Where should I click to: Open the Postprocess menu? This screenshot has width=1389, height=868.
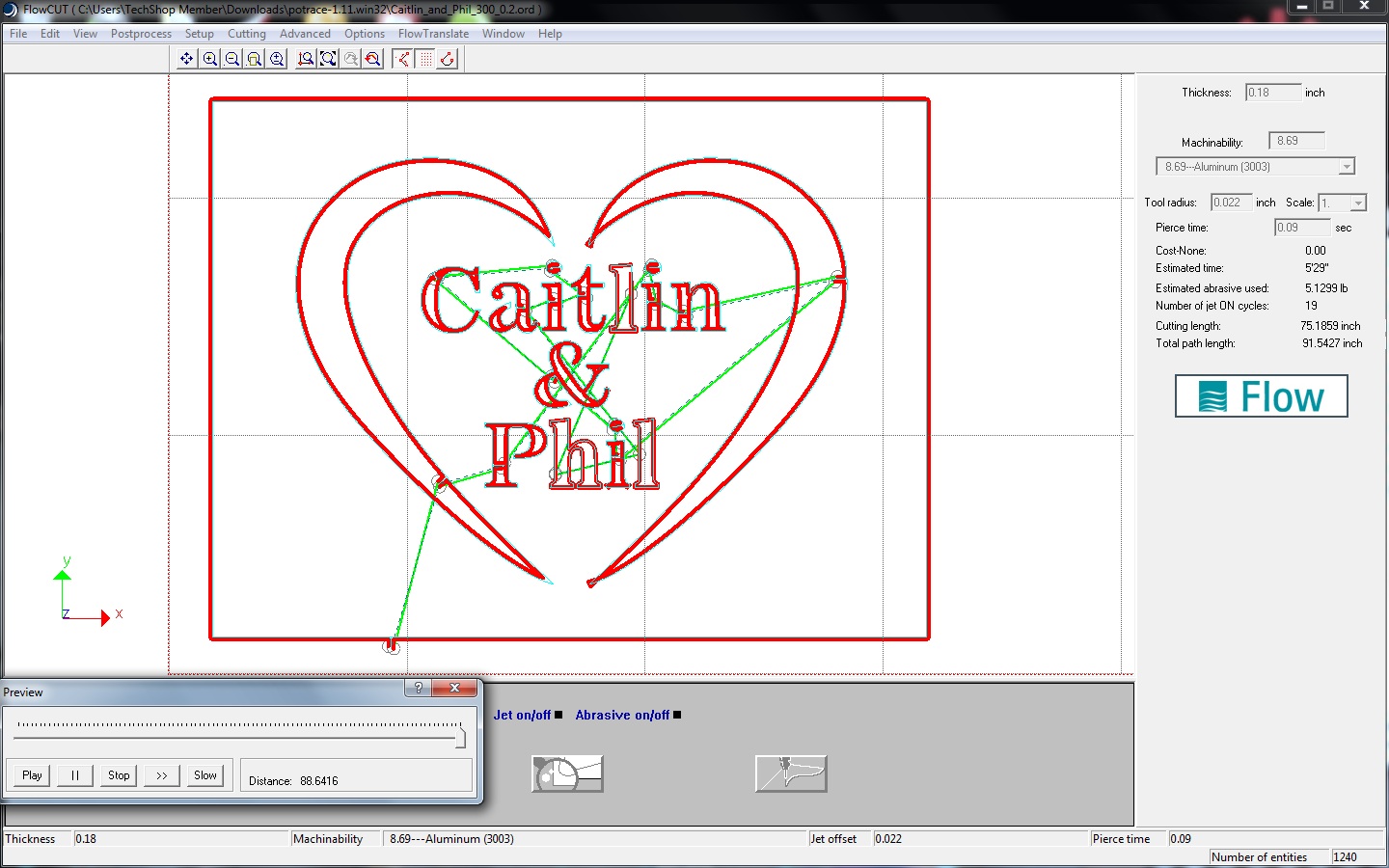(x=141, y=34)
